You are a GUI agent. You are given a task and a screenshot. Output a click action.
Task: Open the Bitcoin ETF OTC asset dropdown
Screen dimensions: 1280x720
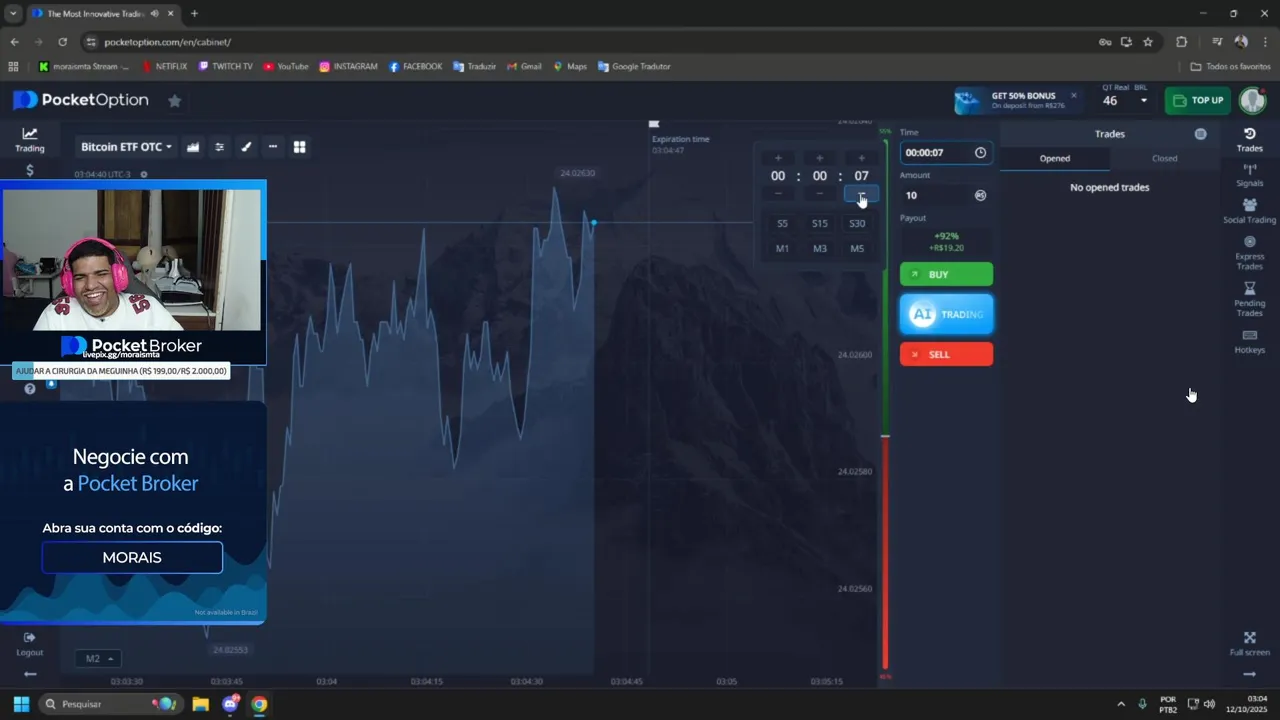(x=126, y=147)
